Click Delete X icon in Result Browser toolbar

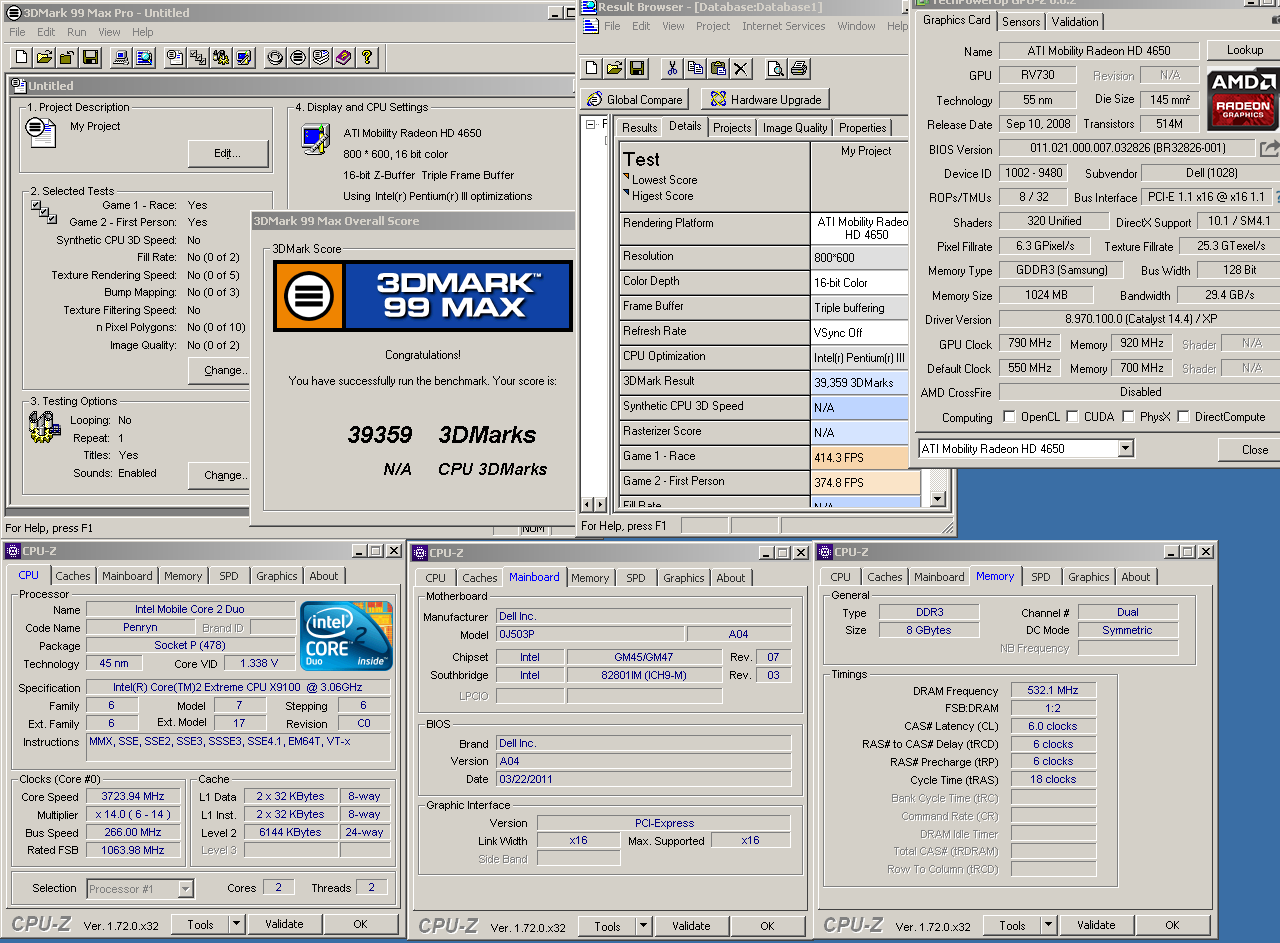pos(741,68)
